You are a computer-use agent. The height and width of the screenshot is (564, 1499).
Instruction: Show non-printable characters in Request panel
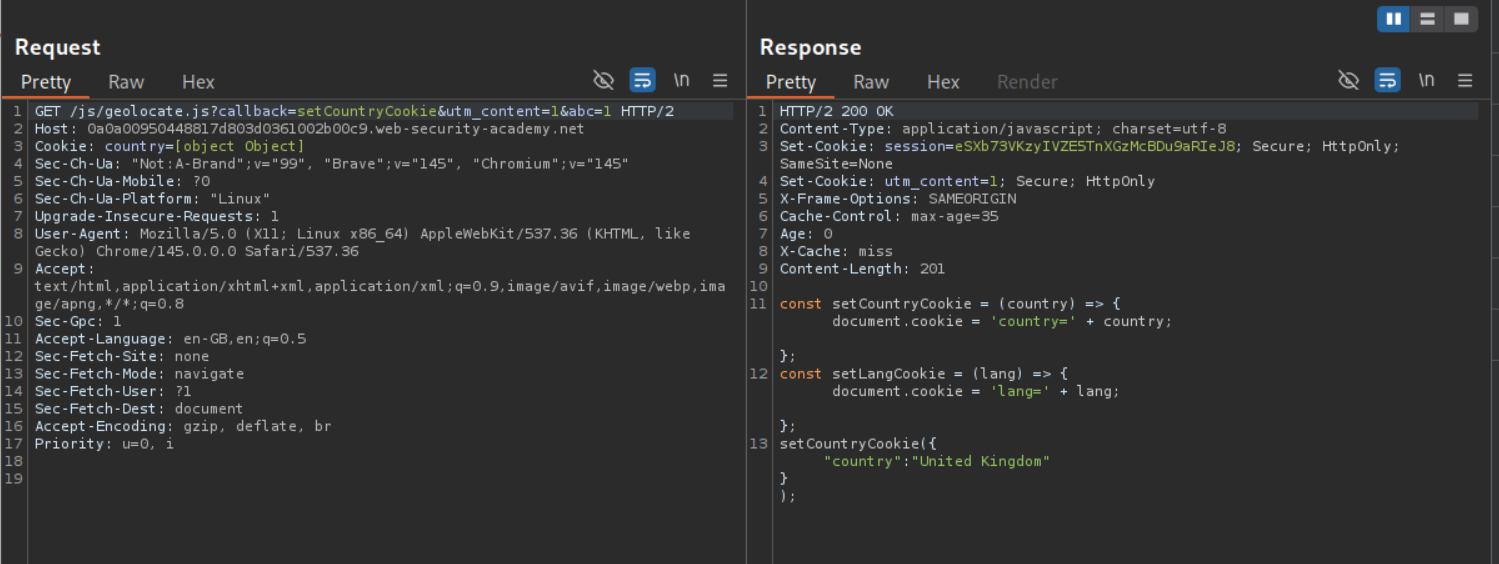pos(681,81)
